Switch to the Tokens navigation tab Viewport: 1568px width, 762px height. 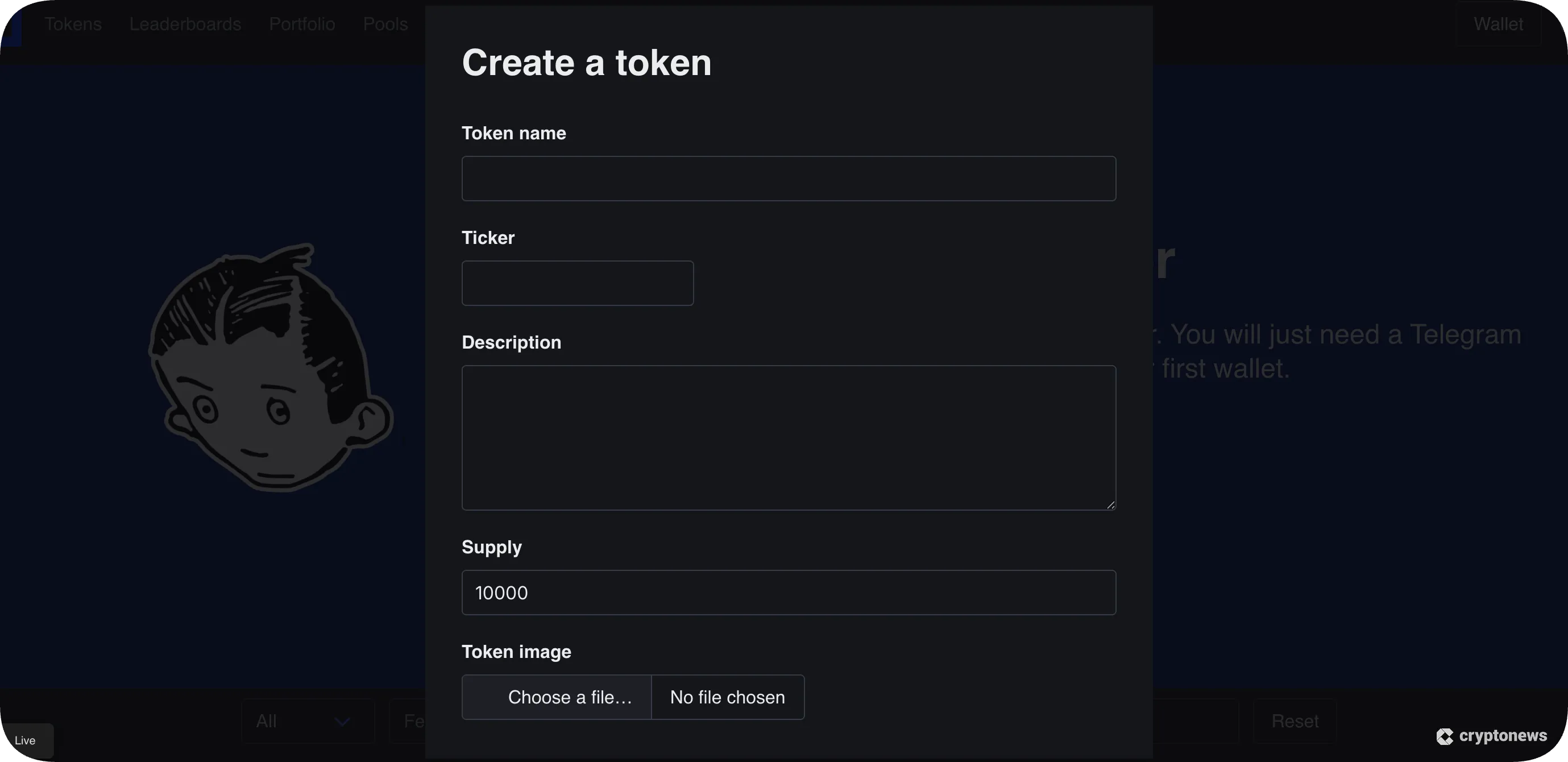[73, 24]
